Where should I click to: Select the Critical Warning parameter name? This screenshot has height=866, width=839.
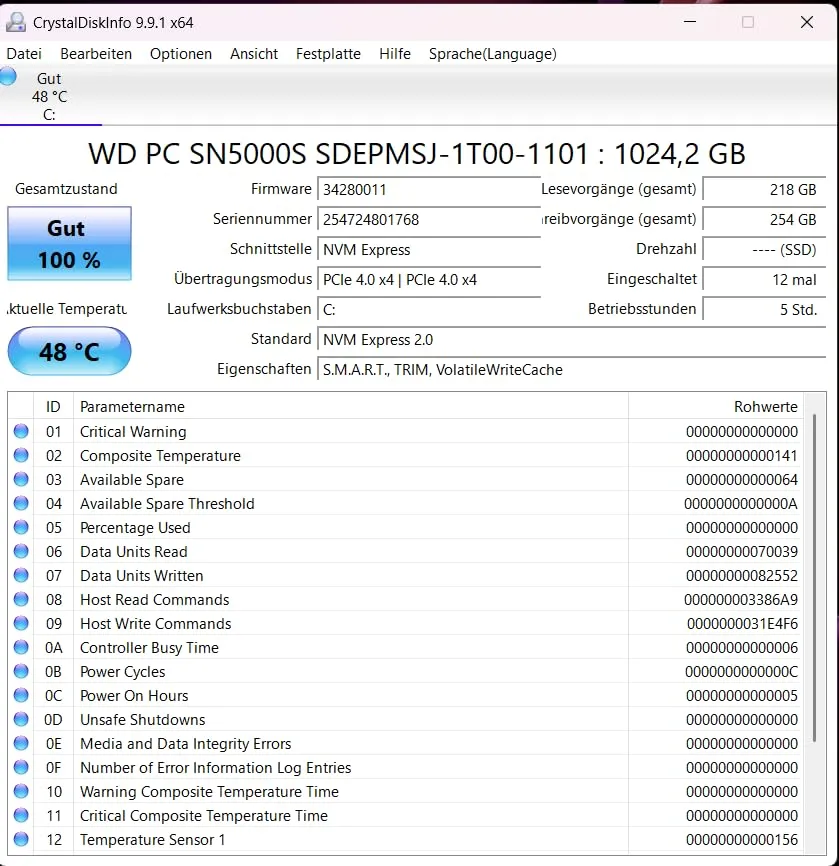point(133,432)
